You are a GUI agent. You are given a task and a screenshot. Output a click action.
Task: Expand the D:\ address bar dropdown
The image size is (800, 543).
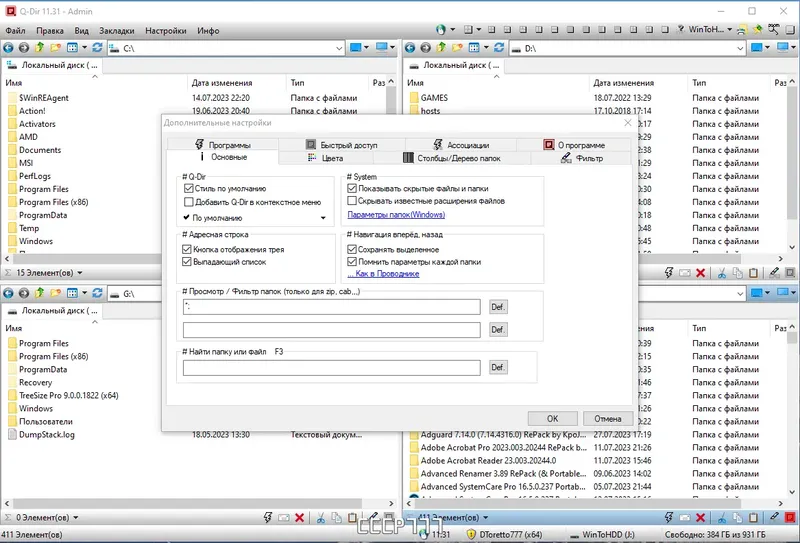(x=740, y=48)
